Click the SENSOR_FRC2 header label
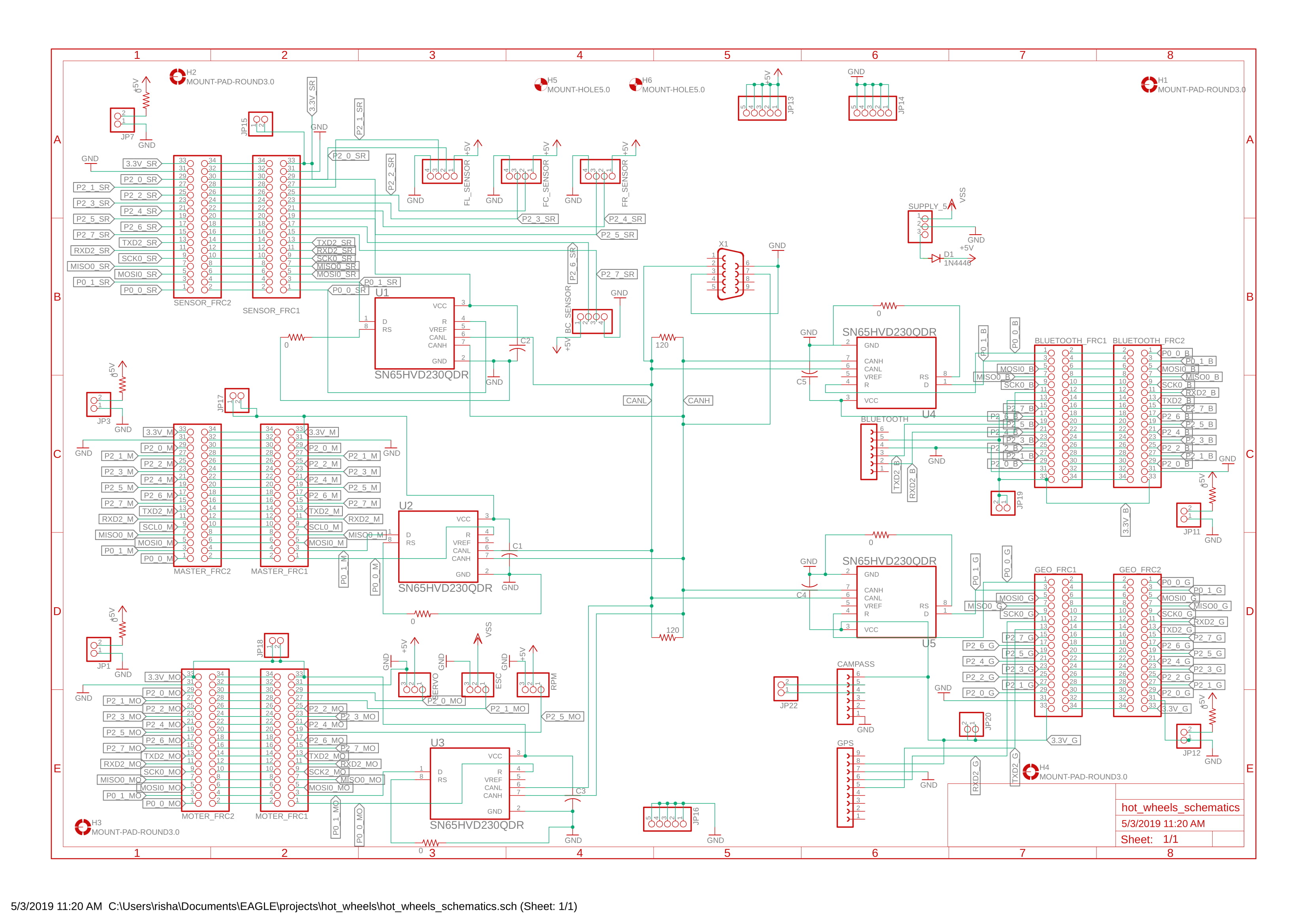1307x924 pixels. click(x=202, y=303)
